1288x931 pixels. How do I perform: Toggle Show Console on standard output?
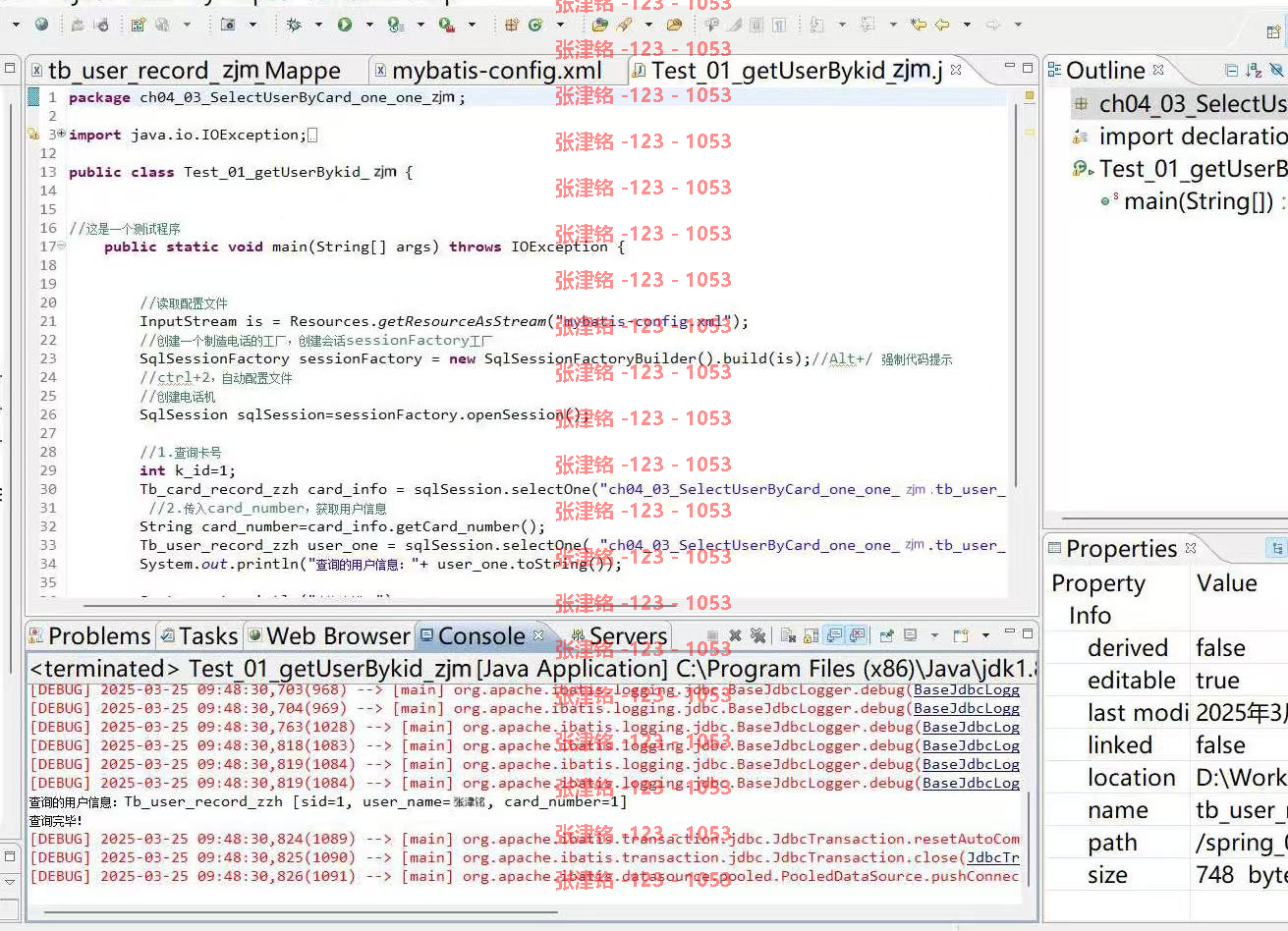pos(834,635)
